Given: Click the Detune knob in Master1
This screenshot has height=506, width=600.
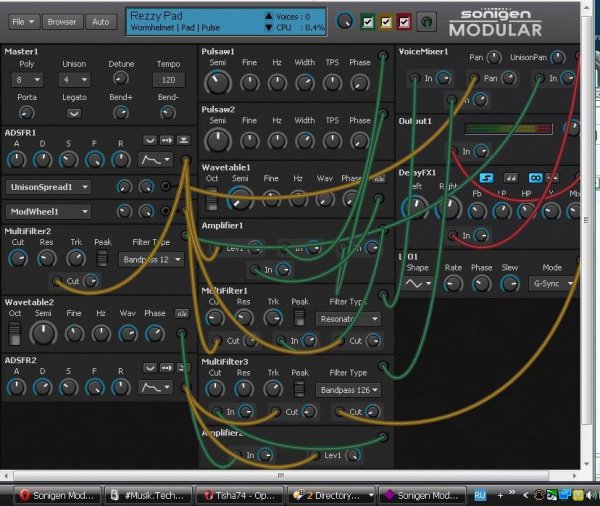Looking at the screenshot, I should click(121, 79).
